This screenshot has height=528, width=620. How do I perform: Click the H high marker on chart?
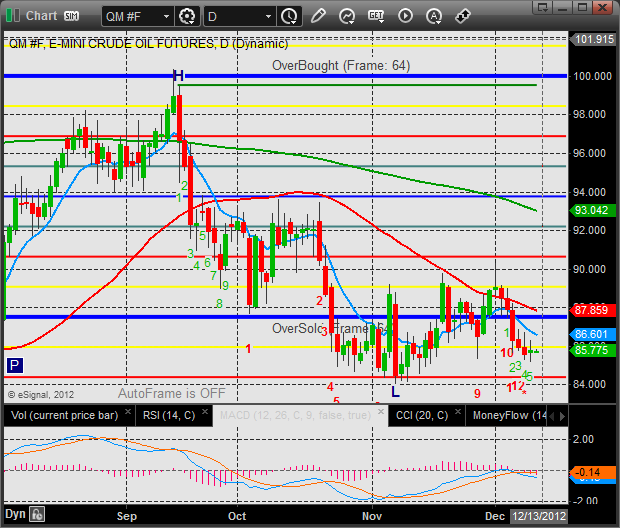pyautogui.click(x=178, y=76)
